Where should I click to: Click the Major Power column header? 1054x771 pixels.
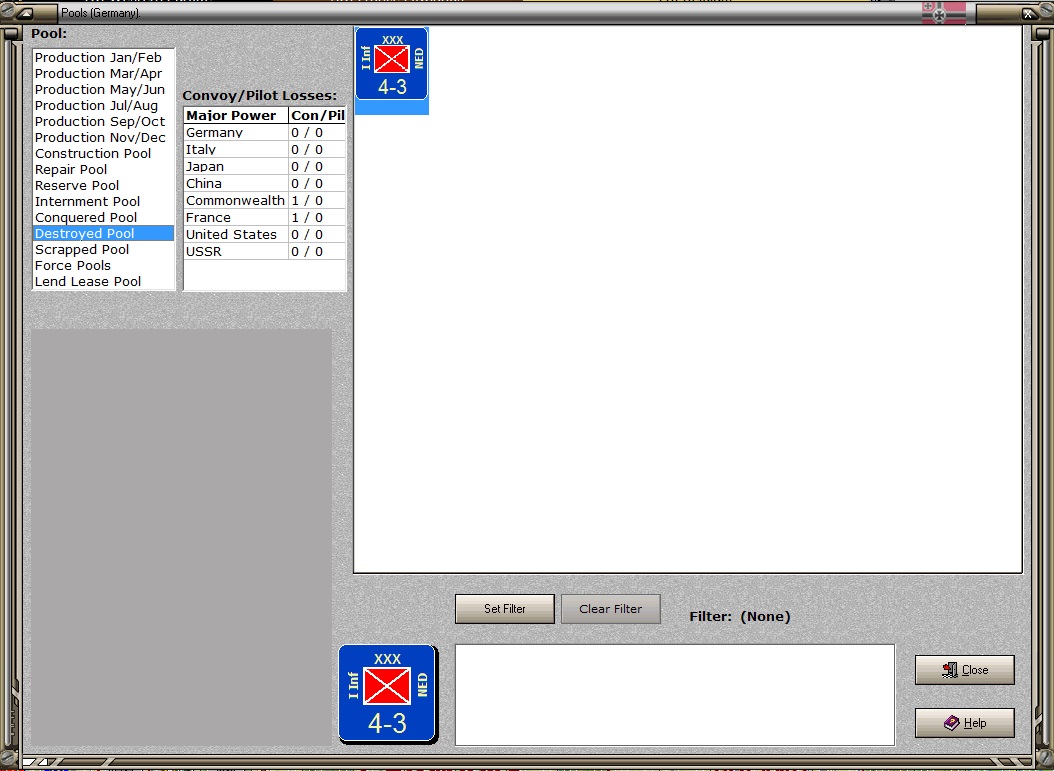coord(236,116)
